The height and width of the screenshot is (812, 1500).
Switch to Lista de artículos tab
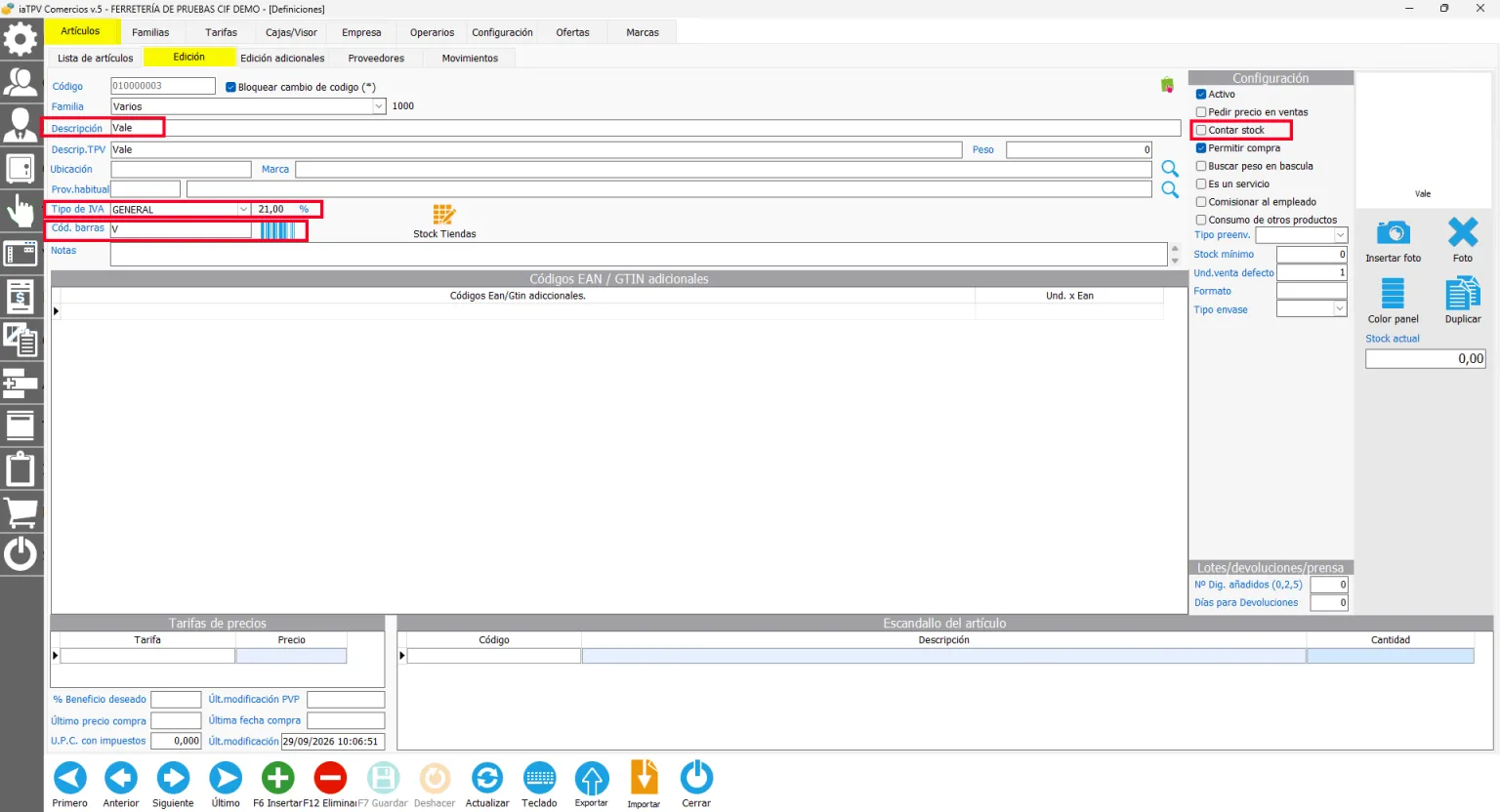(x=95, y=59)
